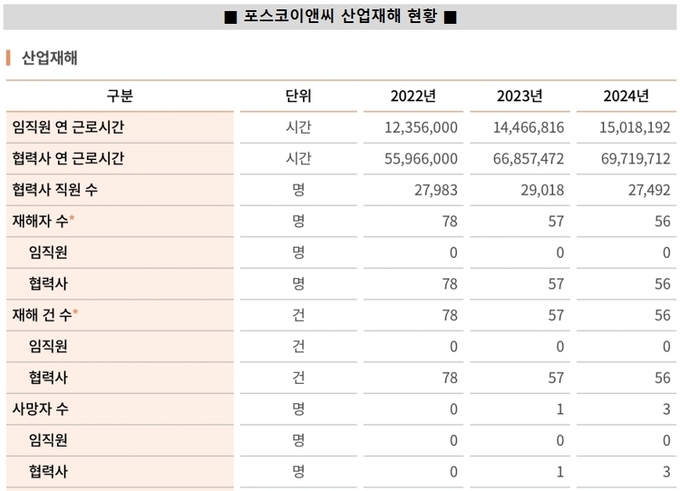The height and width of the screenshot is (491, 680).
Task: Select the 사망자 수 row label
Action: click(40, 409)
